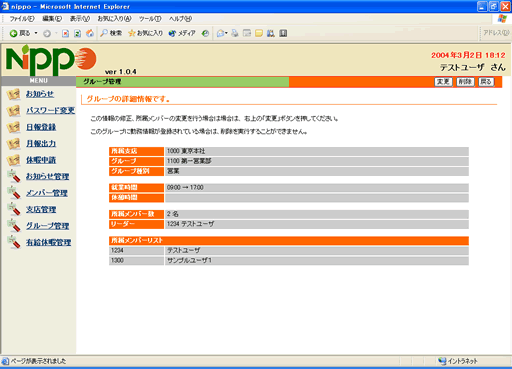Open the お知らせ管理 sidebar link
Screen dimensions: 512x369
click(48, 176)
